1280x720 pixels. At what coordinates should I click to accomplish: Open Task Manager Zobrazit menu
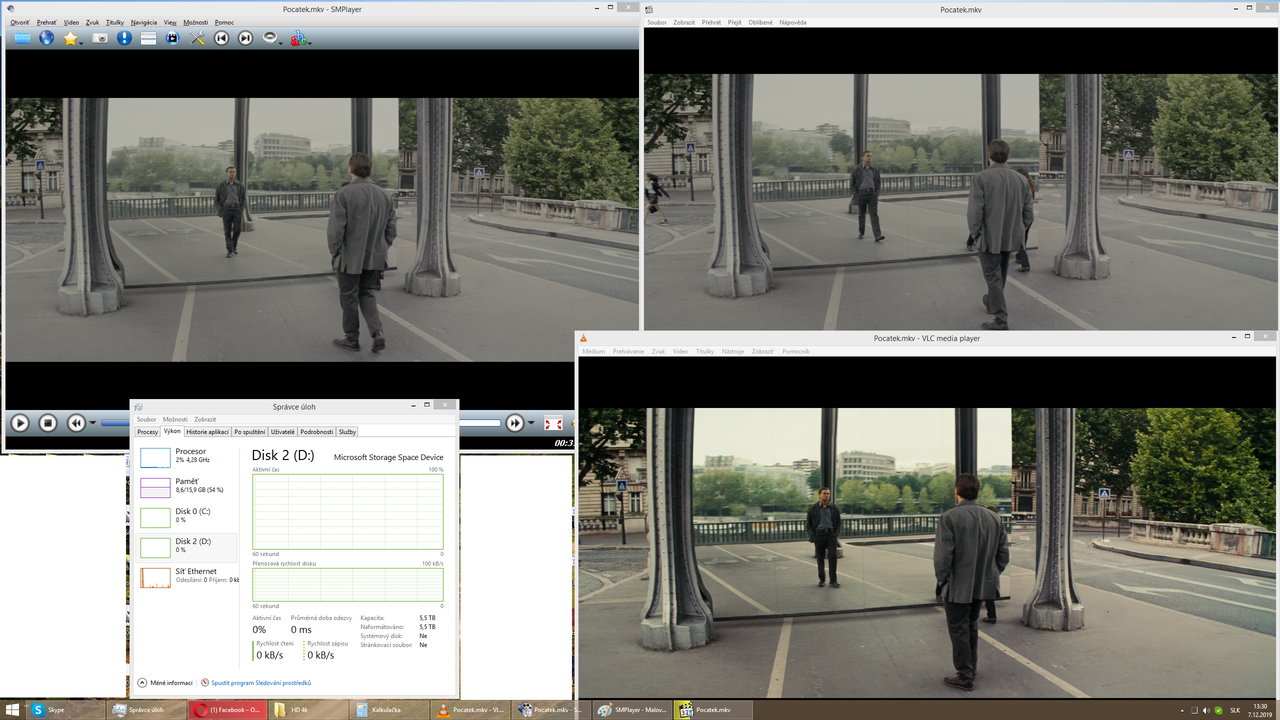tap(205, 419)
